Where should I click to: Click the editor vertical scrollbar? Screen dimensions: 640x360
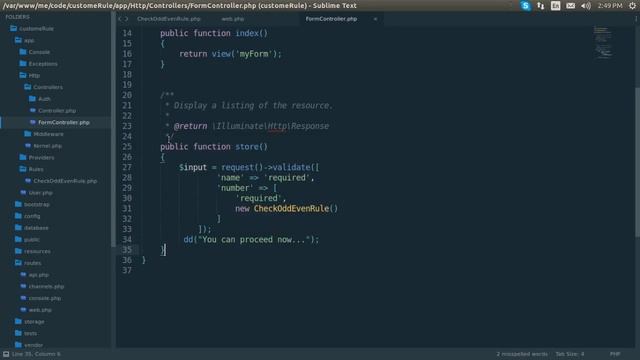[637, 162]
